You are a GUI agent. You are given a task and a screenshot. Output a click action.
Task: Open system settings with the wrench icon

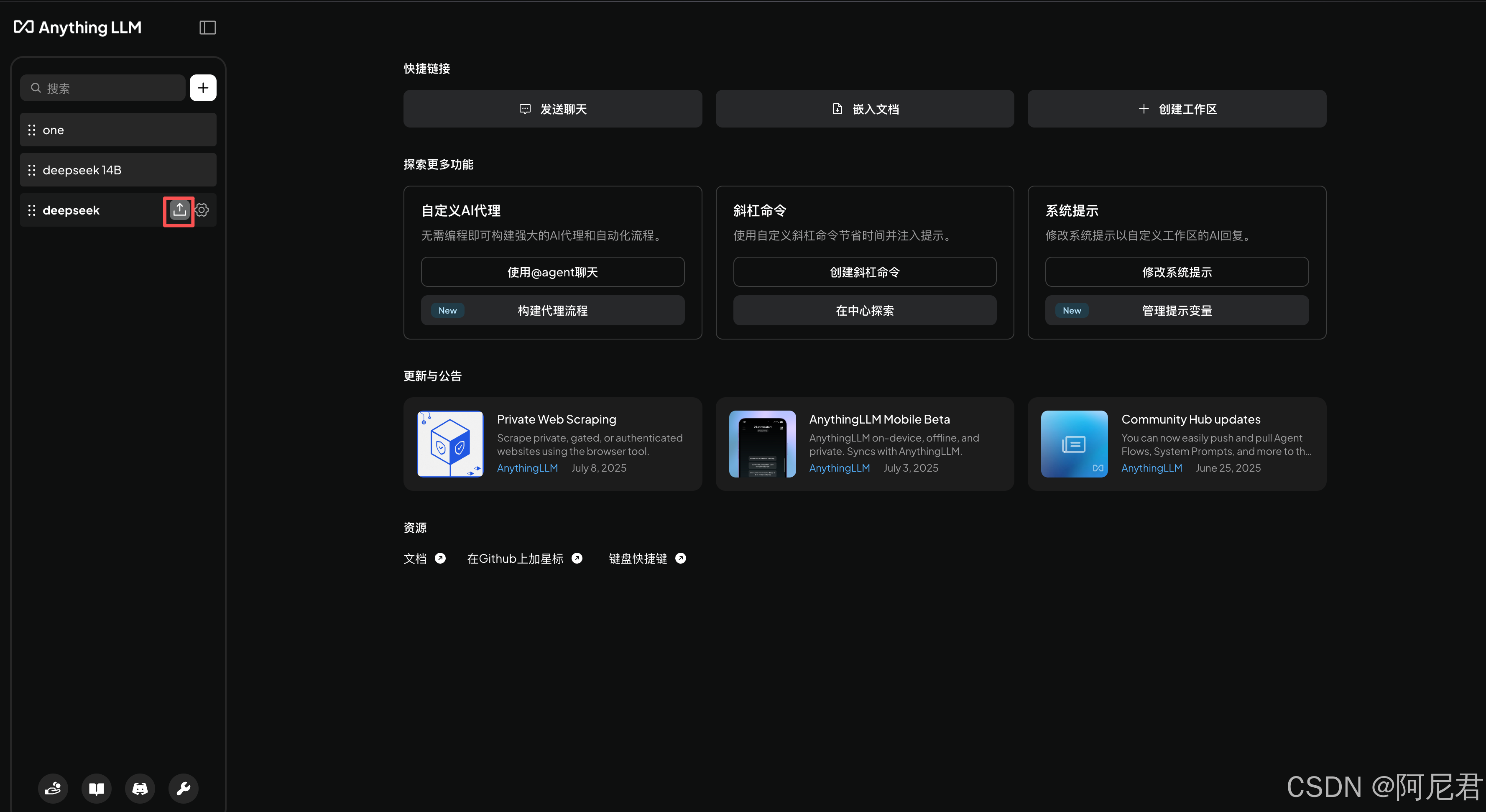[x=183, y=788]
